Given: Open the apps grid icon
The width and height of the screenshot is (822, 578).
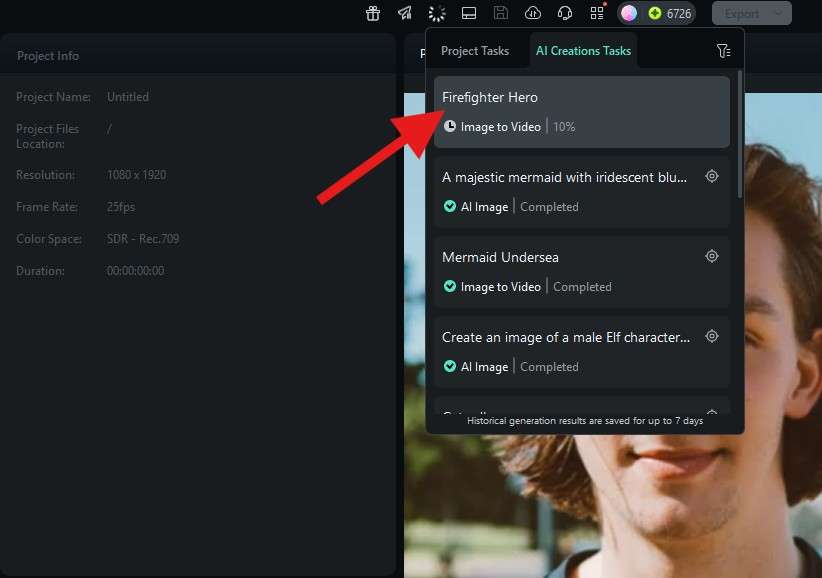Looking at the screenshot, I should (597, 13).
